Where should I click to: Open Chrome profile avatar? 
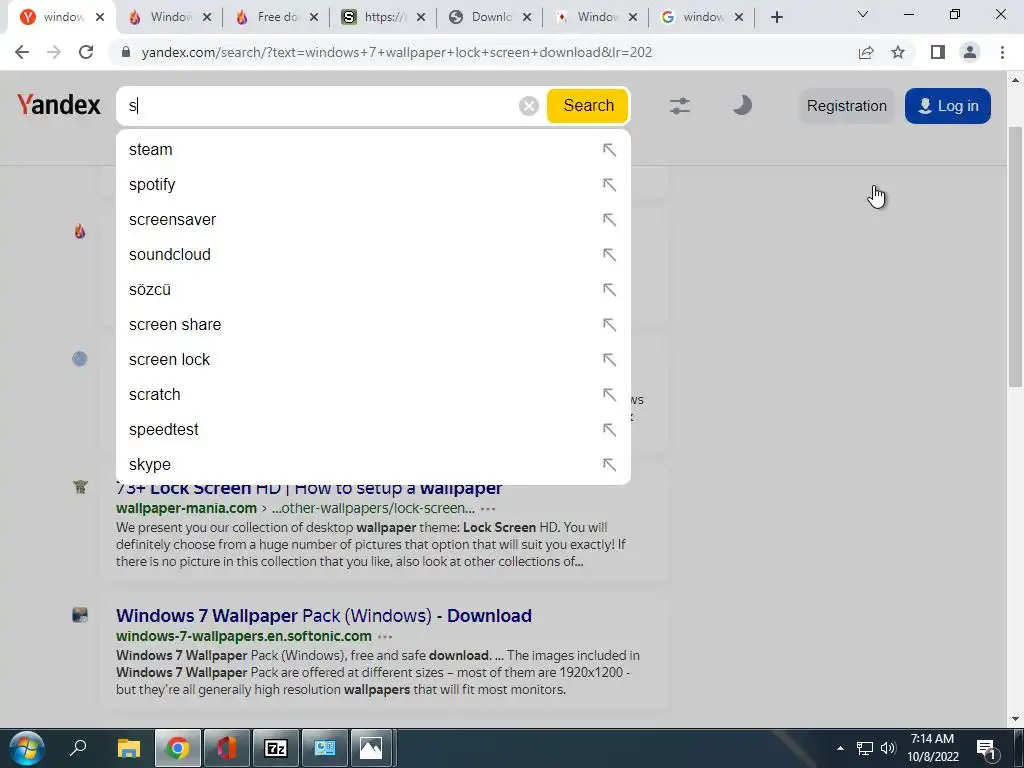970,52
